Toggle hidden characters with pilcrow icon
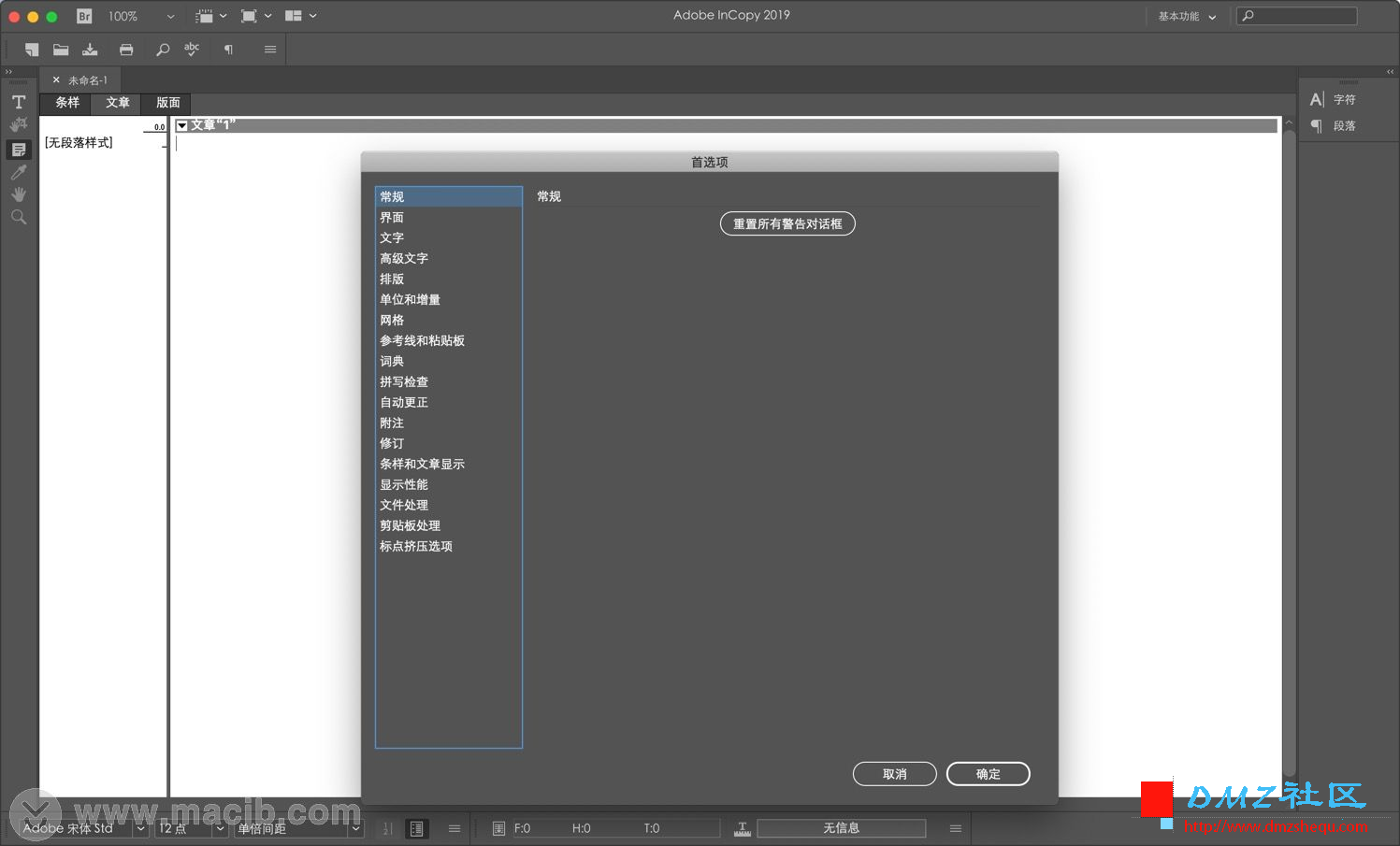 click(228, 50)
